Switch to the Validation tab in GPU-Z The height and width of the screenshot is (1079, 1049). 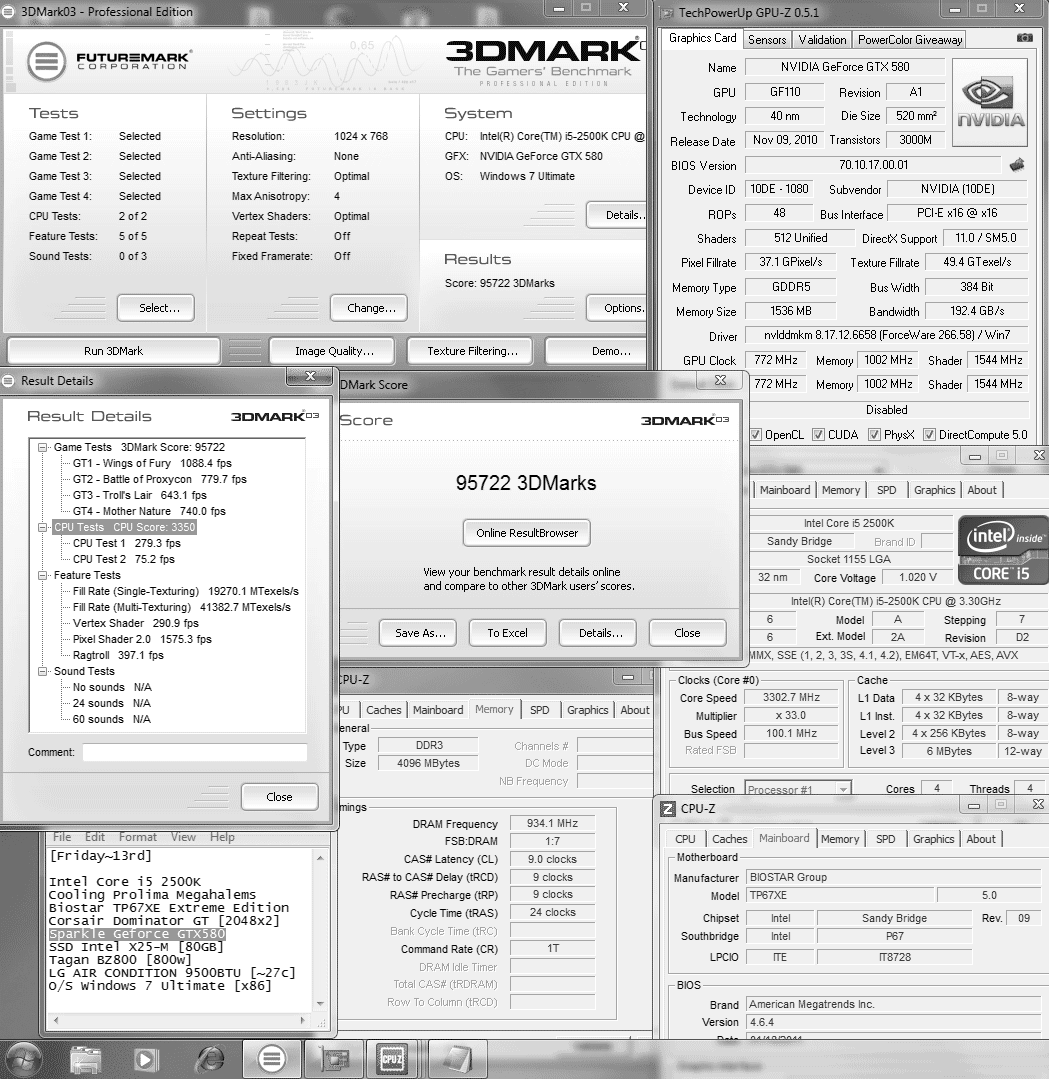(x=822, y=39)
